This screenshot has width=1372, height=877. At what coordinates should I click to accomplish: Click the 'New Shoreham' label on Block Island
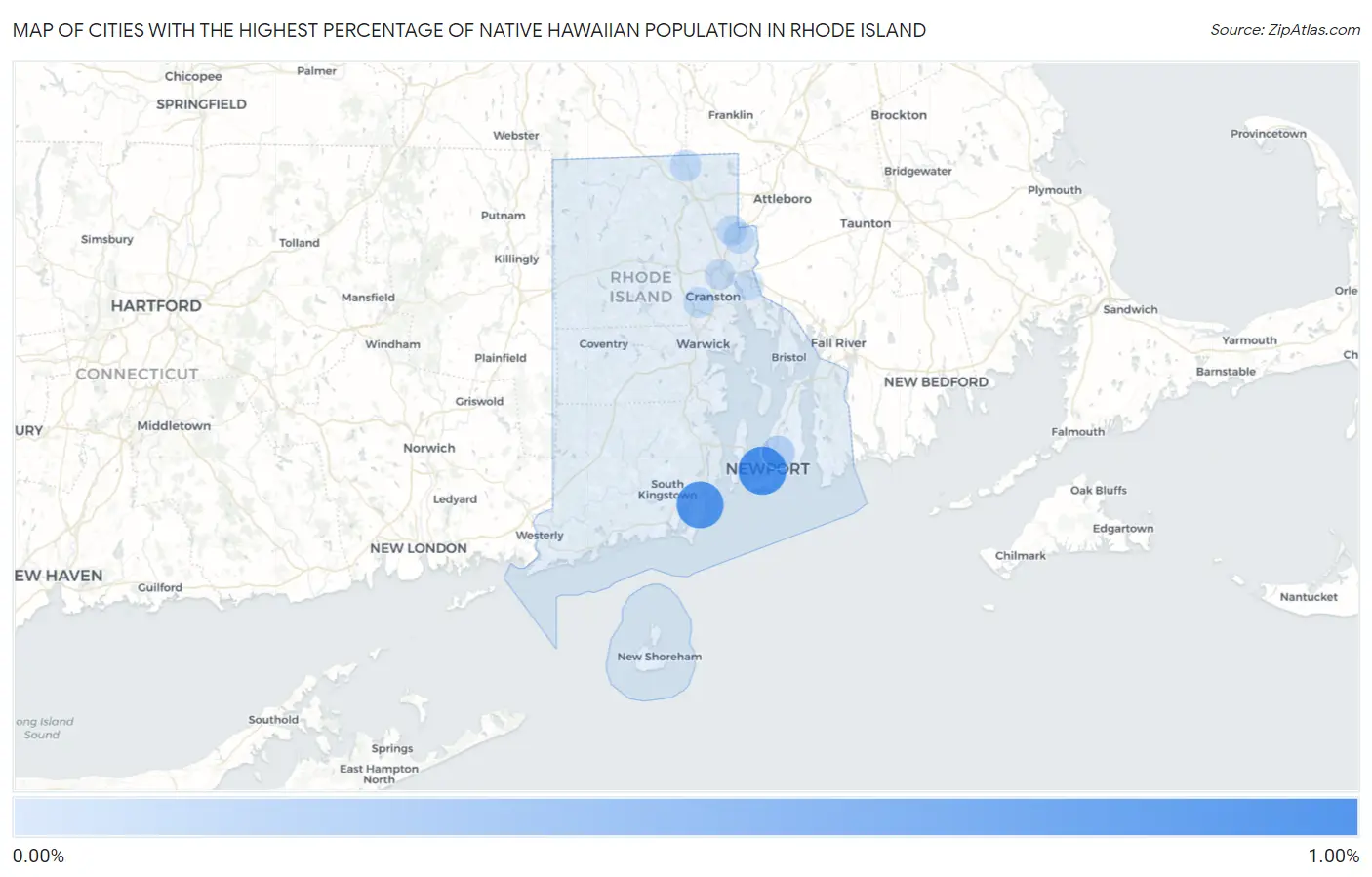click(x=659, y=657)
